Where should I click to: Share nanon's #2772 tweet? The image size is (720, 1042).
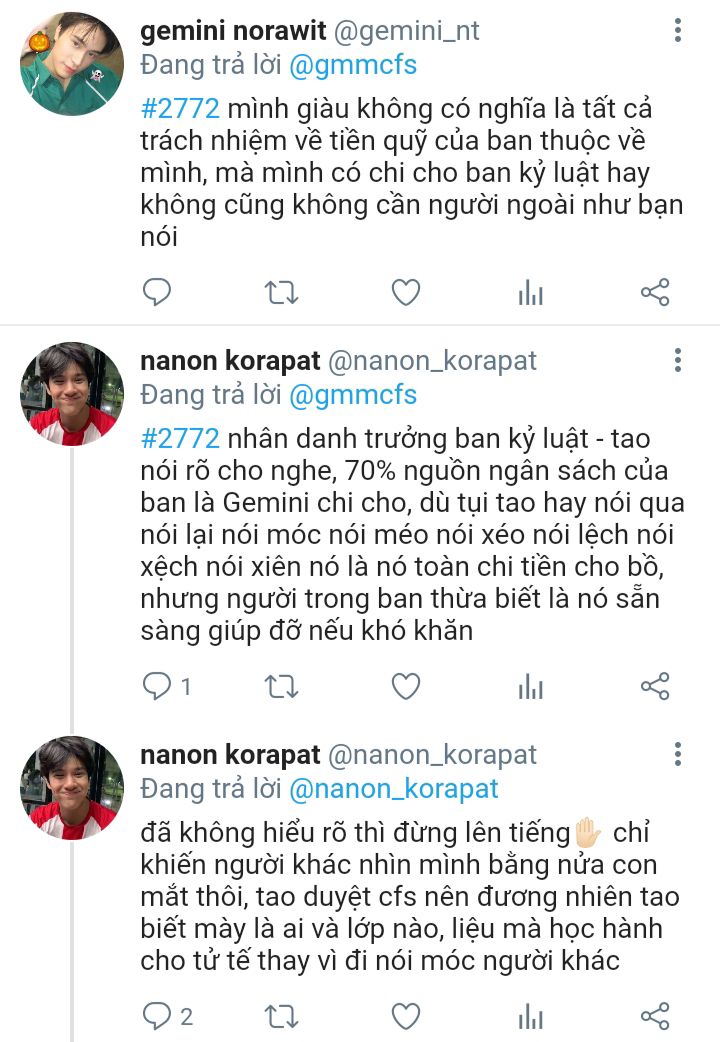click(x=654, y=686)
